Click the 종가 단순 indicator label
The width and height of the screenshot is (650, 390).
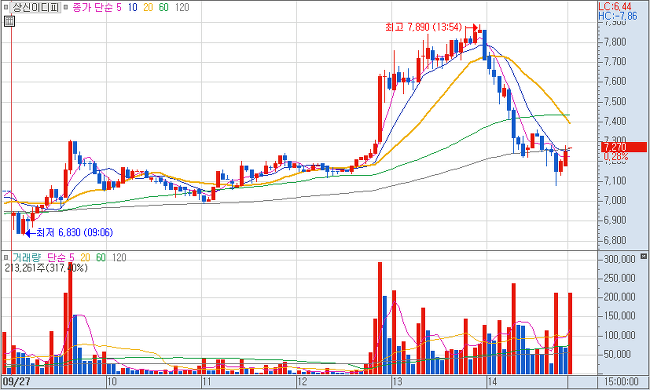click(93, 7)
